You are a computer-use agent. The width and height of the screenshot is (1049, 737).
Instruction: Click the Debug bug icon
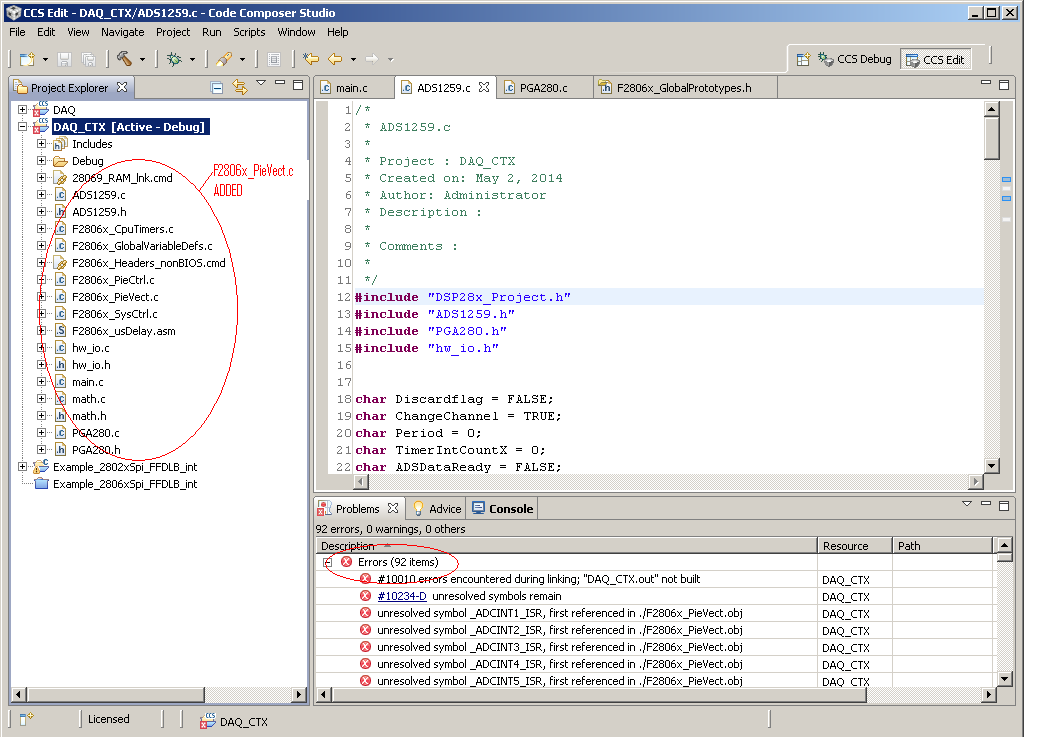tap(174, 60)
